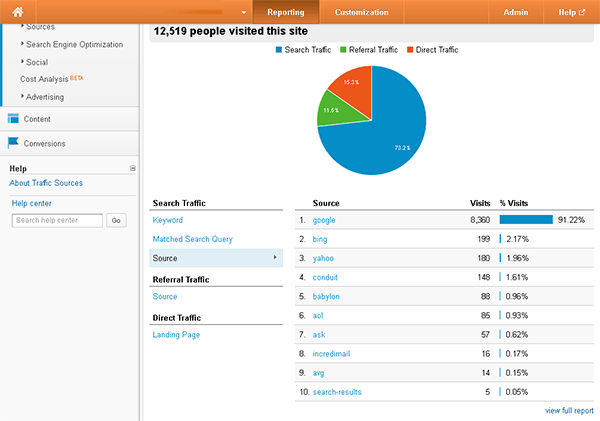Click the Content section icon
Viewport: 600px width, 421px height.
point(13,119)
